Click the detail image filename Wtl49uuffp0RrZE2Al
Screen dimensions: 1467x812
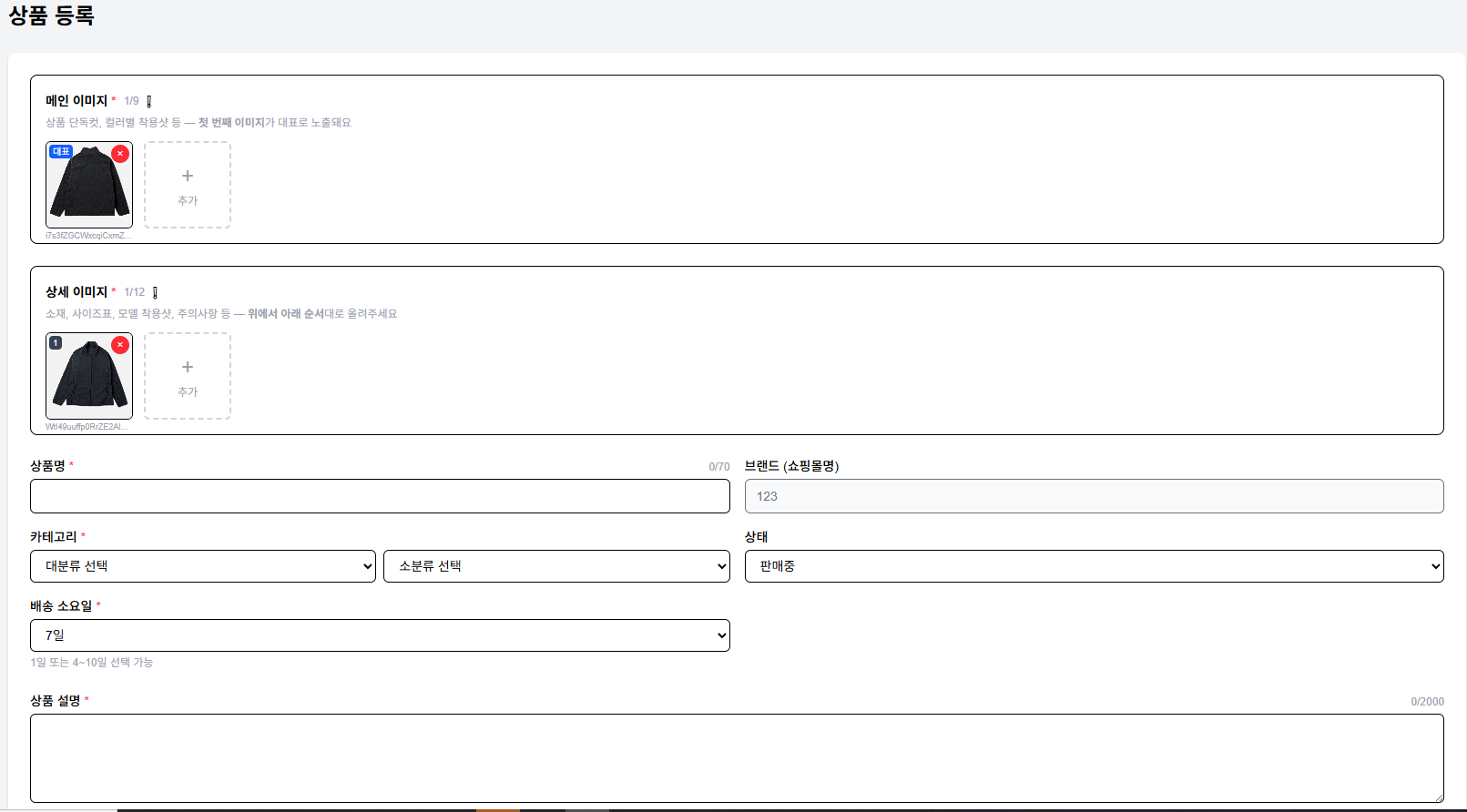(x=87, y=427)
